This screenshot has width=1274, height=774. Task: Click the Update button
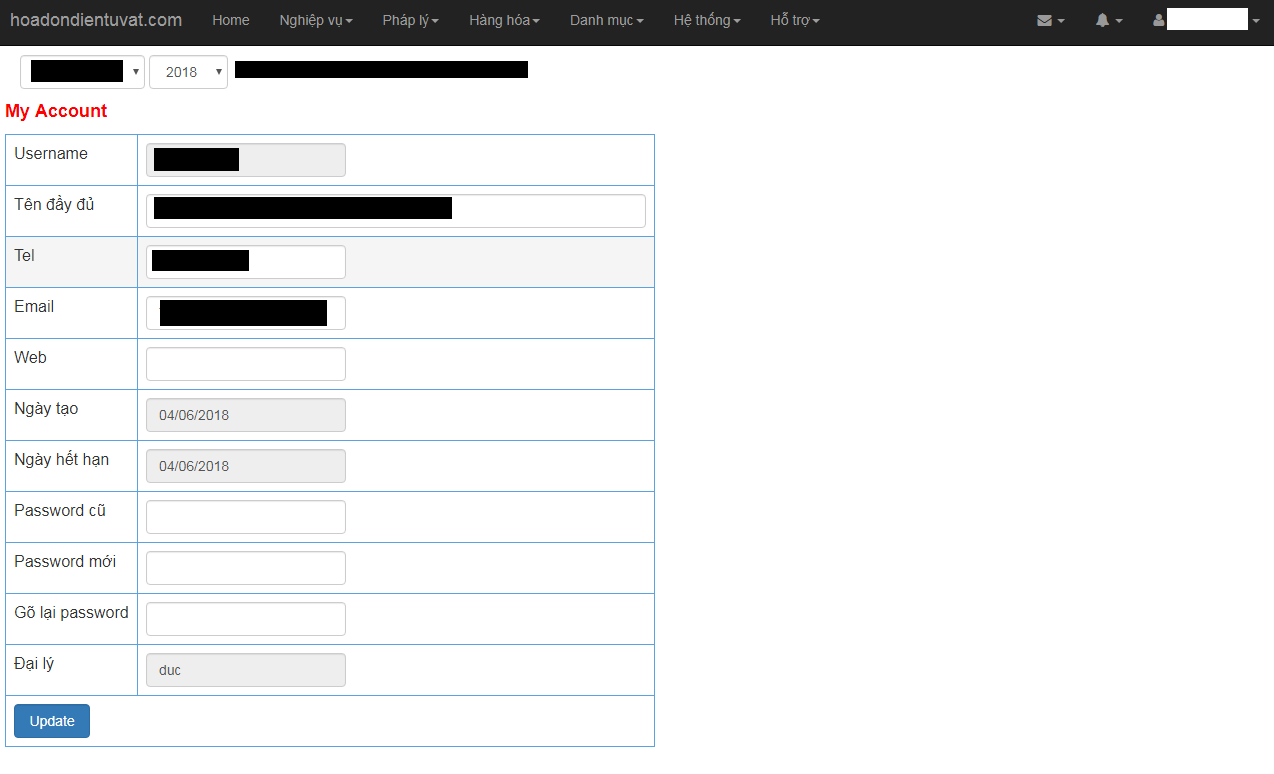coord(52,721)
